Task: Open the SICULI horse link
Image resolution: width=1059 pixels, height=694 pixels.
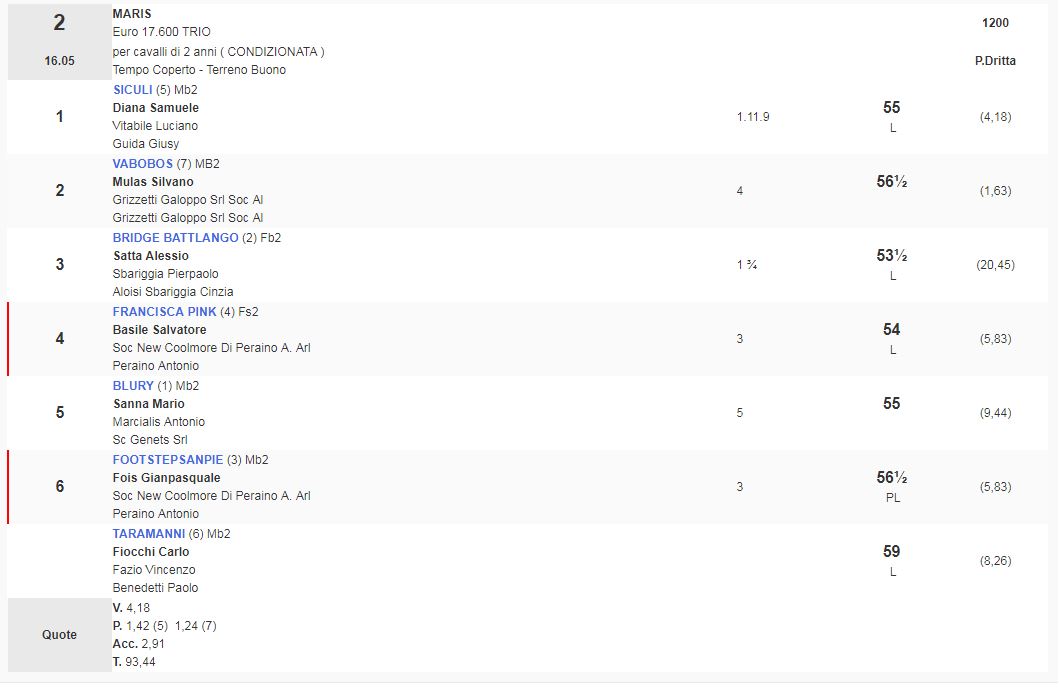Action: [134, 90]
